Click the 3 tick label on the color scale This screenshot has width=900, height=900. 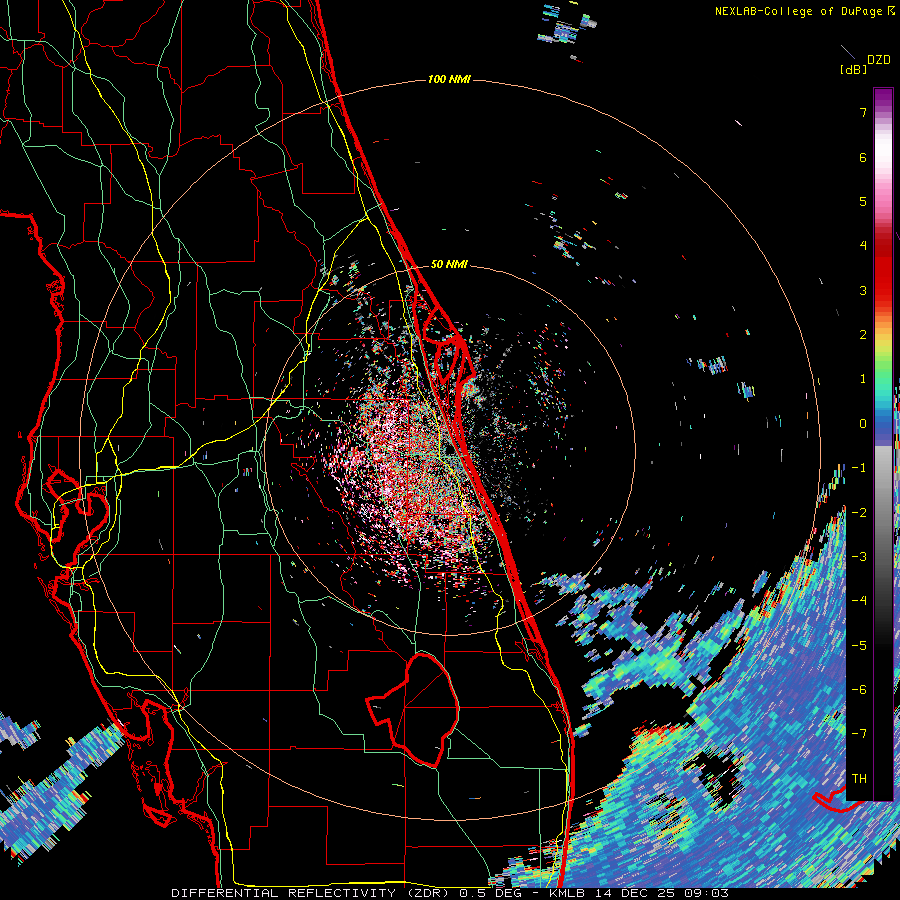863,290
